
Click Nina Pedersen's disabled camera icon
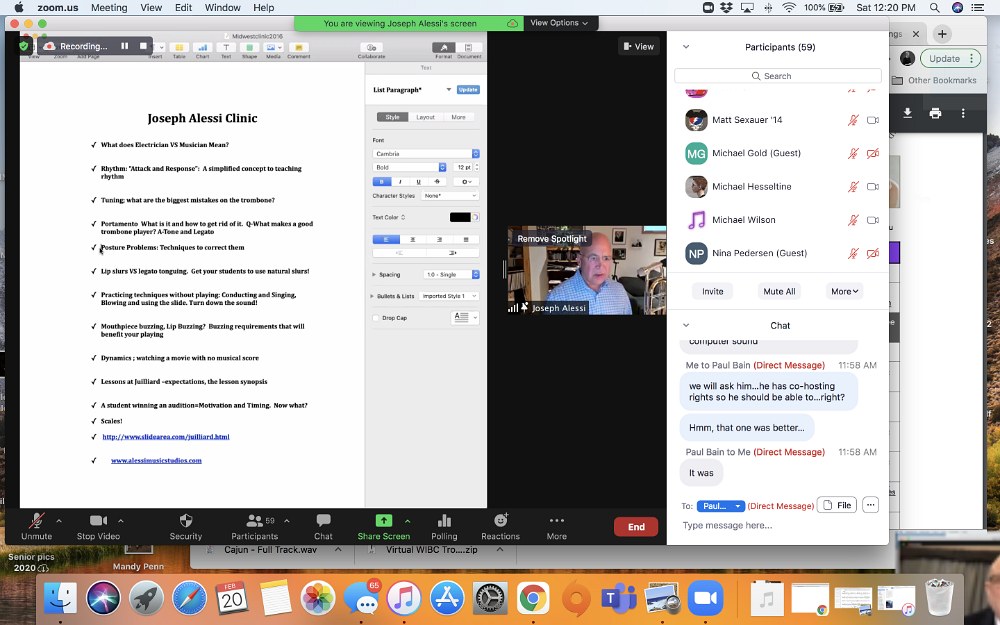(x=872, y=253)
